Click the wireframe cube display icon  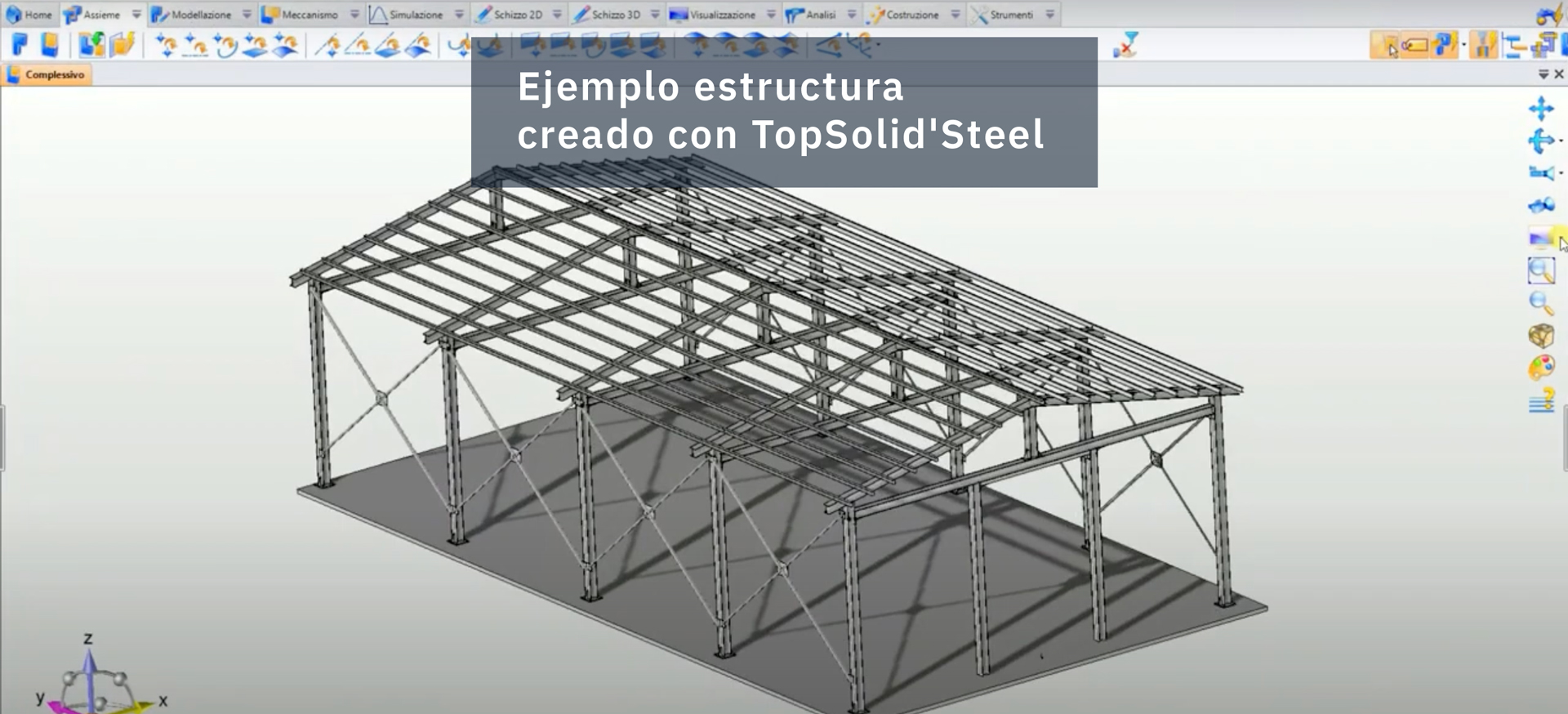tap(1540, 336)
